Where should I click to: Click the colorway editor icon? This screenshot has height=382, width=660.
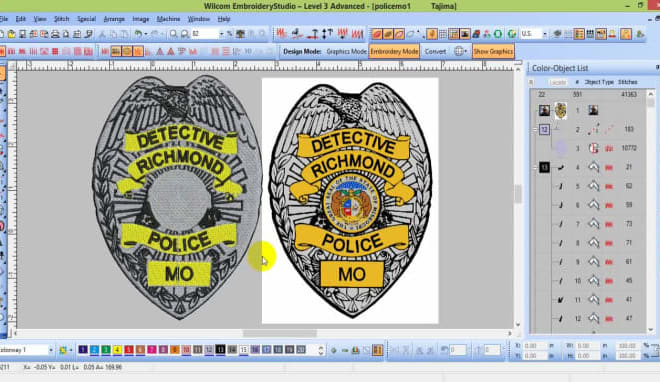coord(63,350)
